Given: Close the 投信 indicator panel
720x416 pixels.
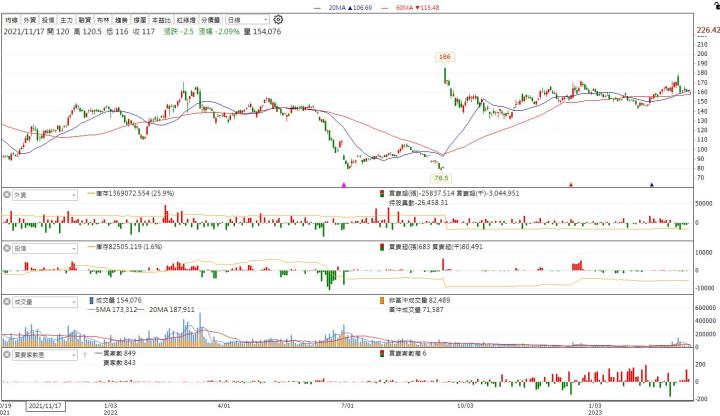Looking at the screenshot, I should pos(6,245).
